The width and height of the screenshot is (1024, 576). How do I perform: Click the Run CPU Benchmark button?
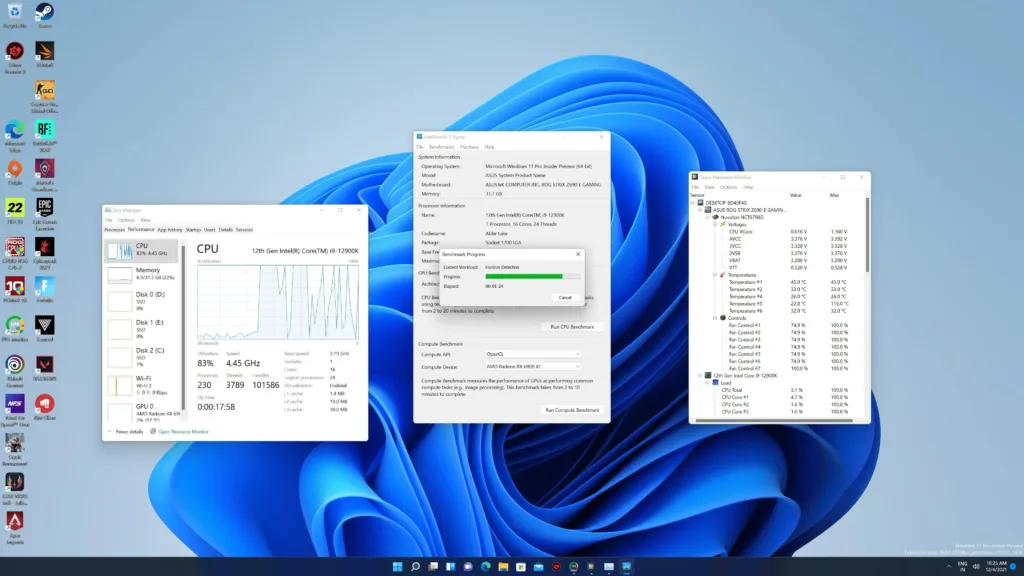click(x=572, y=327)
